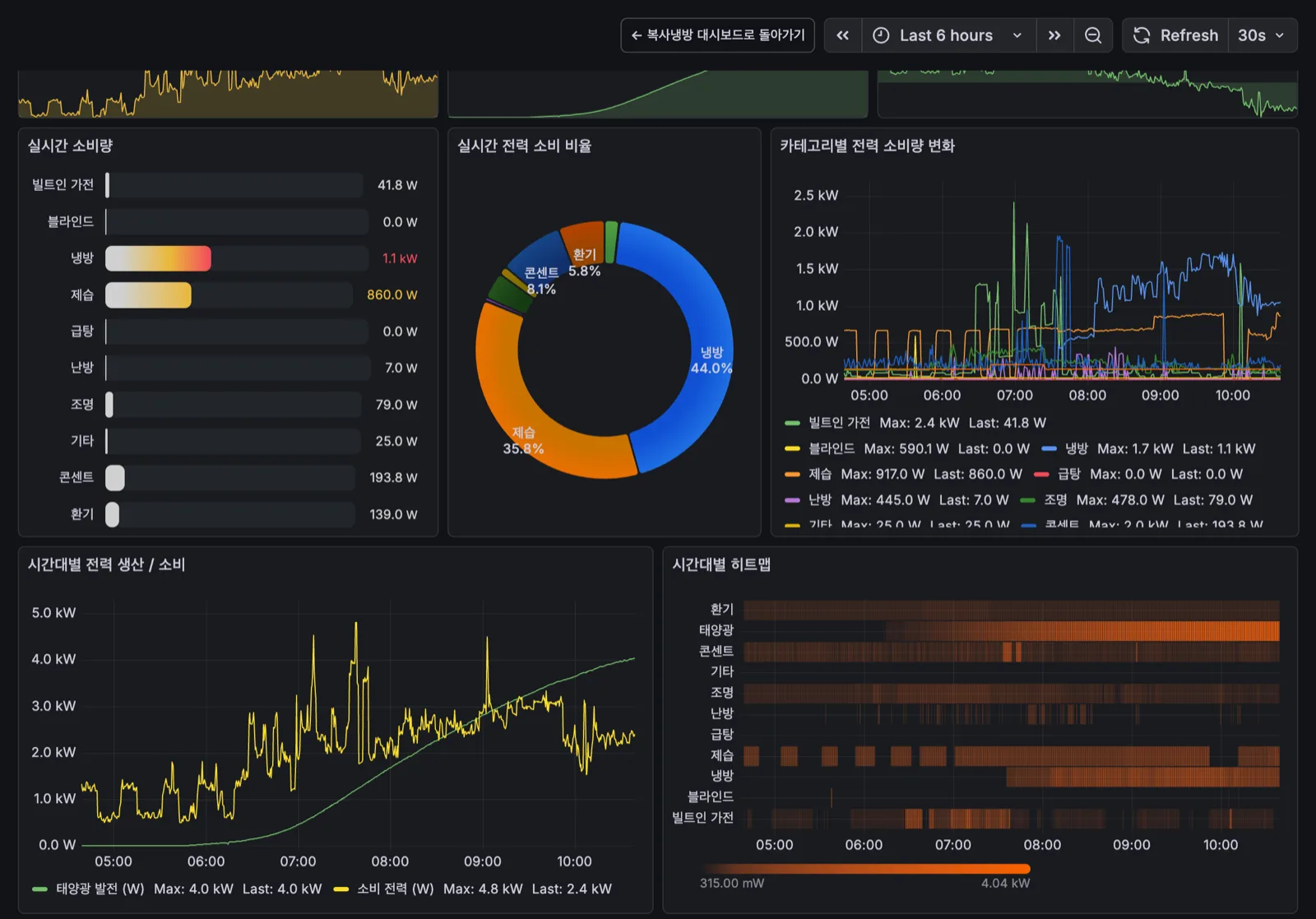Image resolution: width=1316 pixels, height=919 pixels.
Task: Click the 제습 row label in the heatmap
Action: click(722, 754)
